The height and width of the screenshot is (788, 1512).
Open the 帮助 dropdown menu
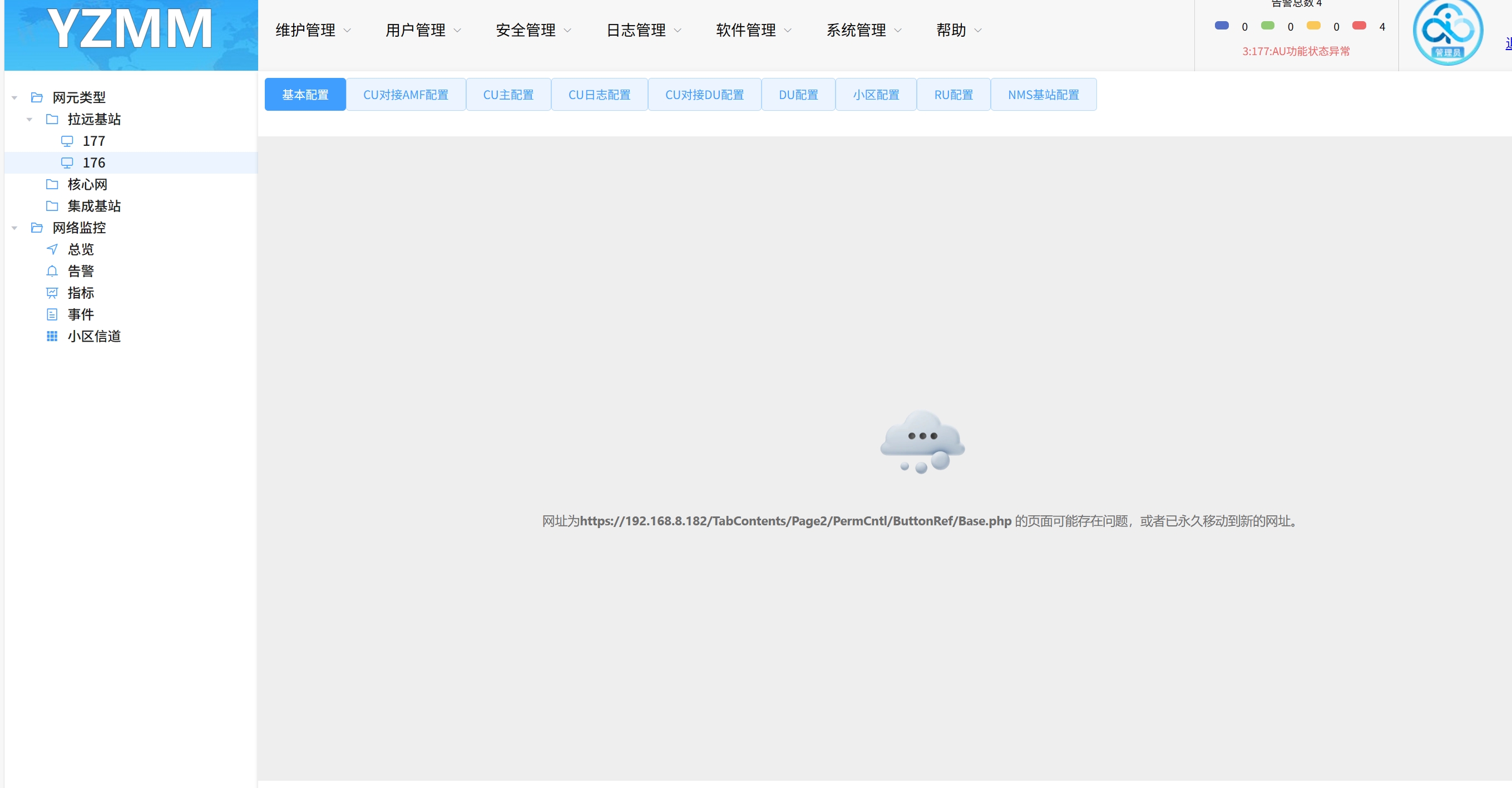coord(959,30)
